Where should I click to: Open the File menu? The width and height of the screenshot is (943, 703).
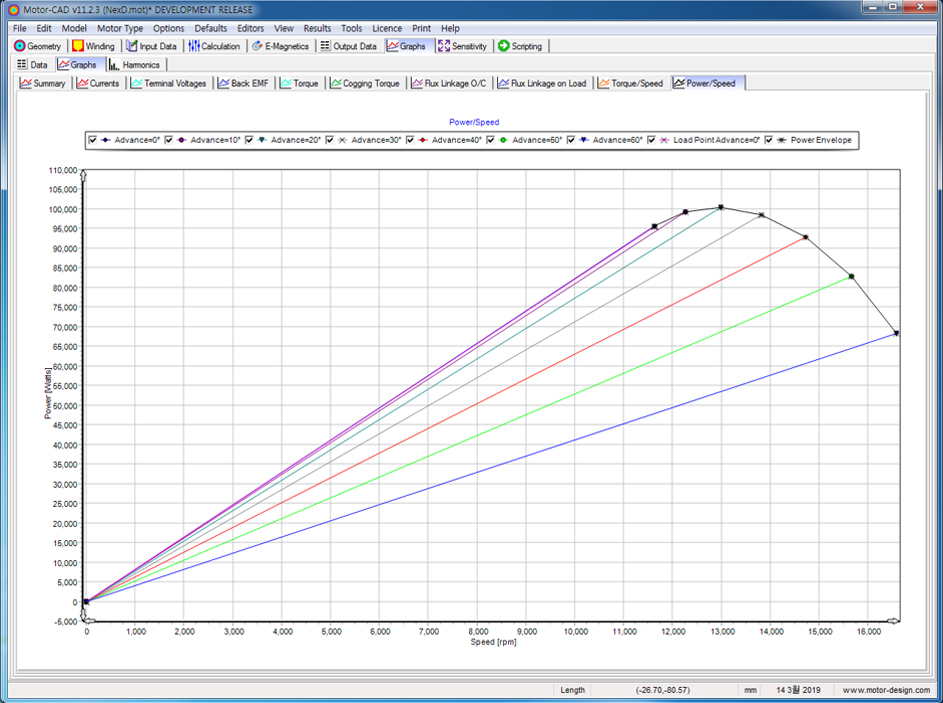pyautogui.click(x=20, y=28)
